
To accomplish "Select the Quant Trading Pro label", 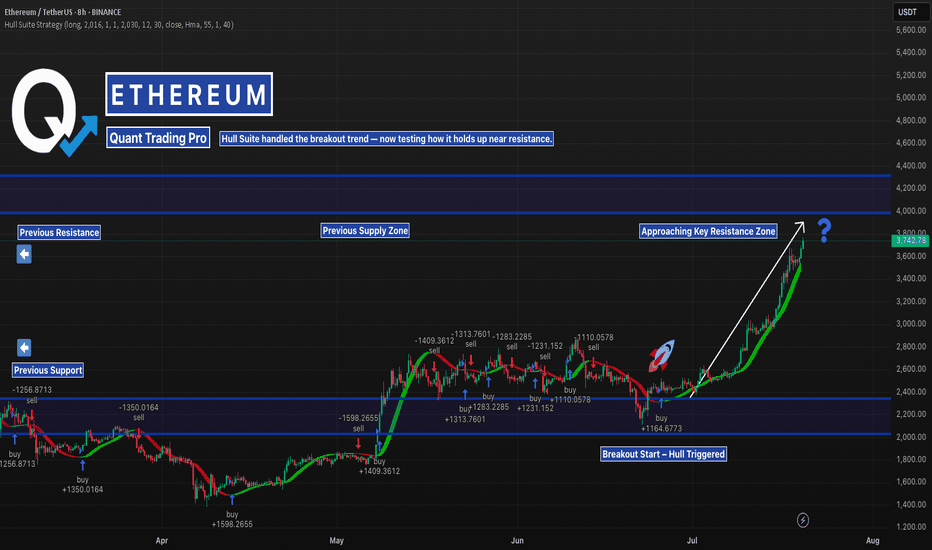I will (158, 138).
